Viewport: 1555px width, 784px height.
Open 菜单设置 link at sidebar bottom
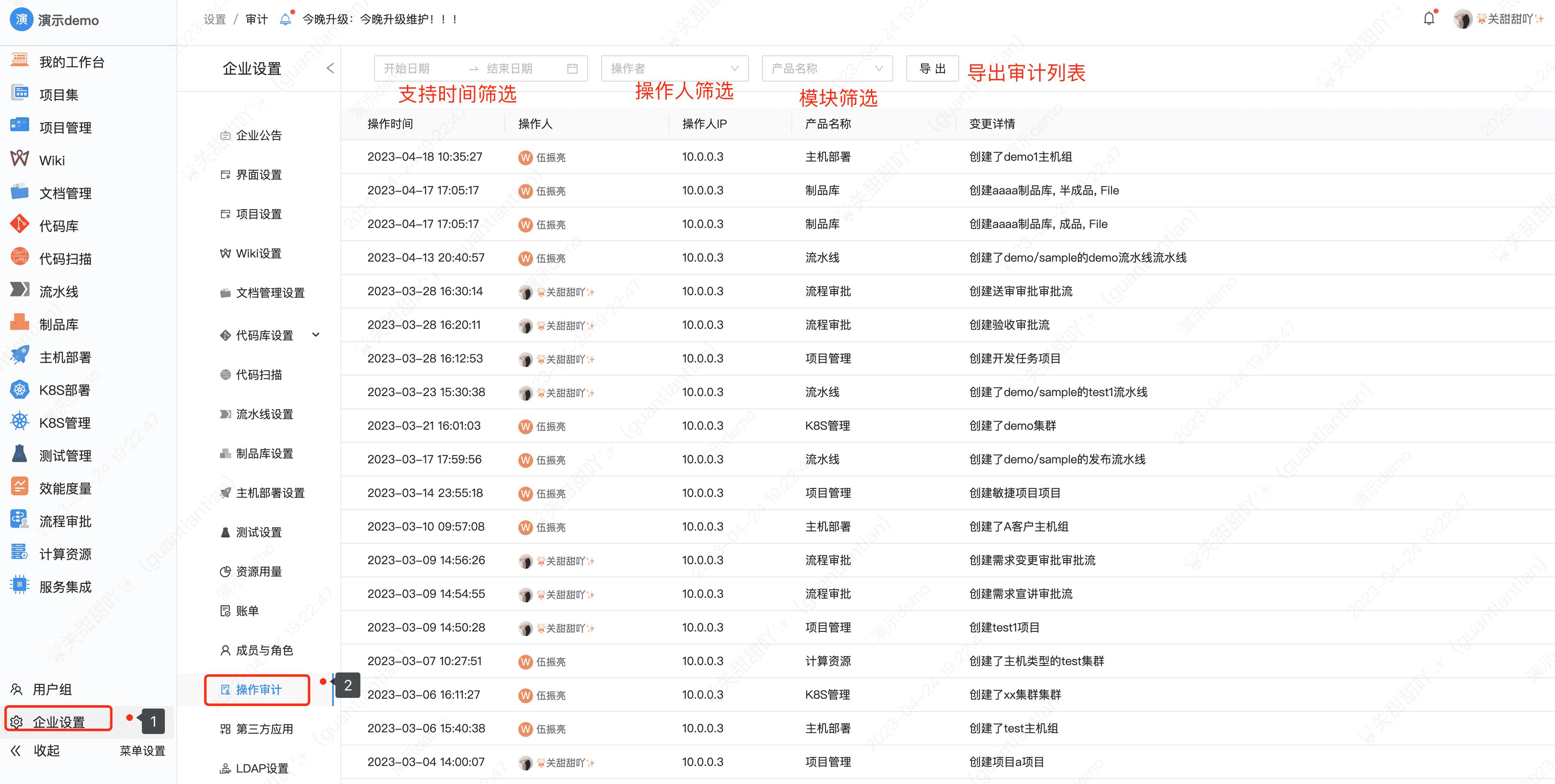(142, 750)
